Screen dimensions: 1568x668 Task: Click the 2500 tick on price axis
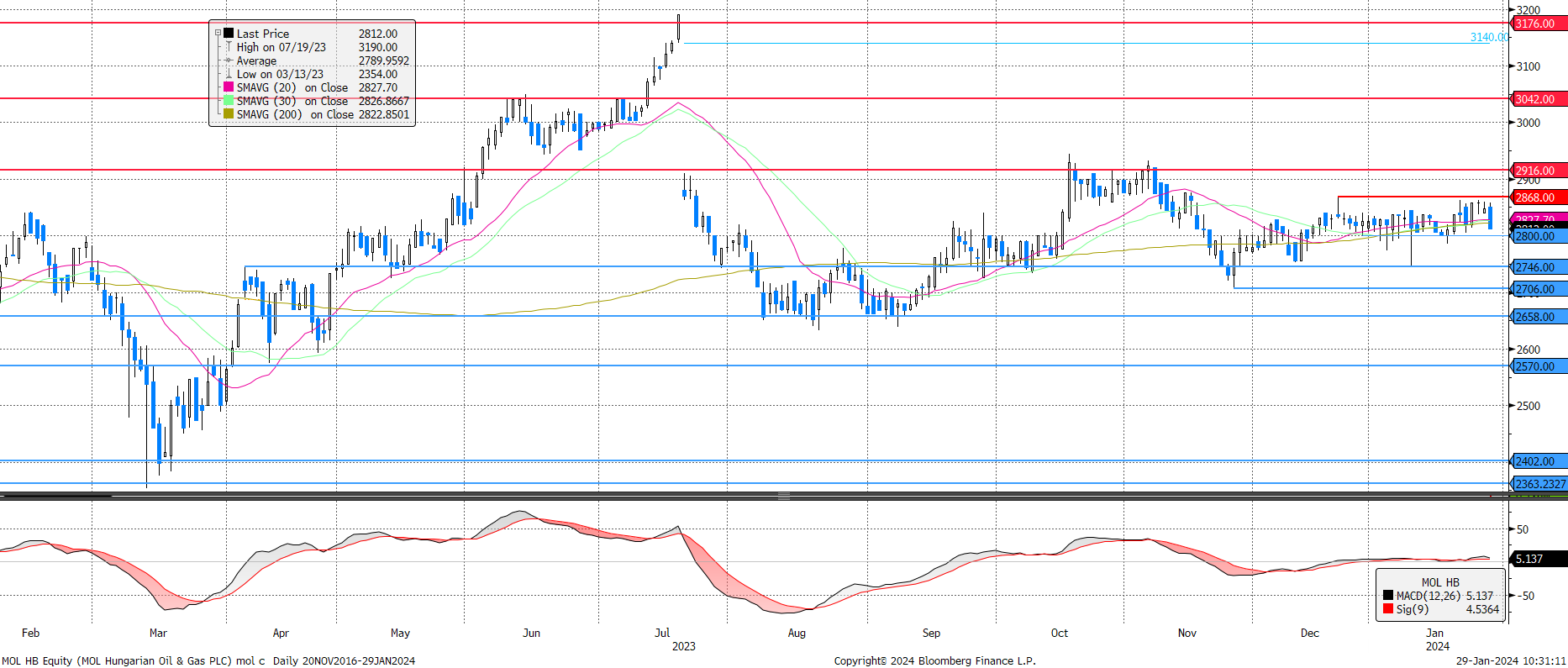point(1529,406)
